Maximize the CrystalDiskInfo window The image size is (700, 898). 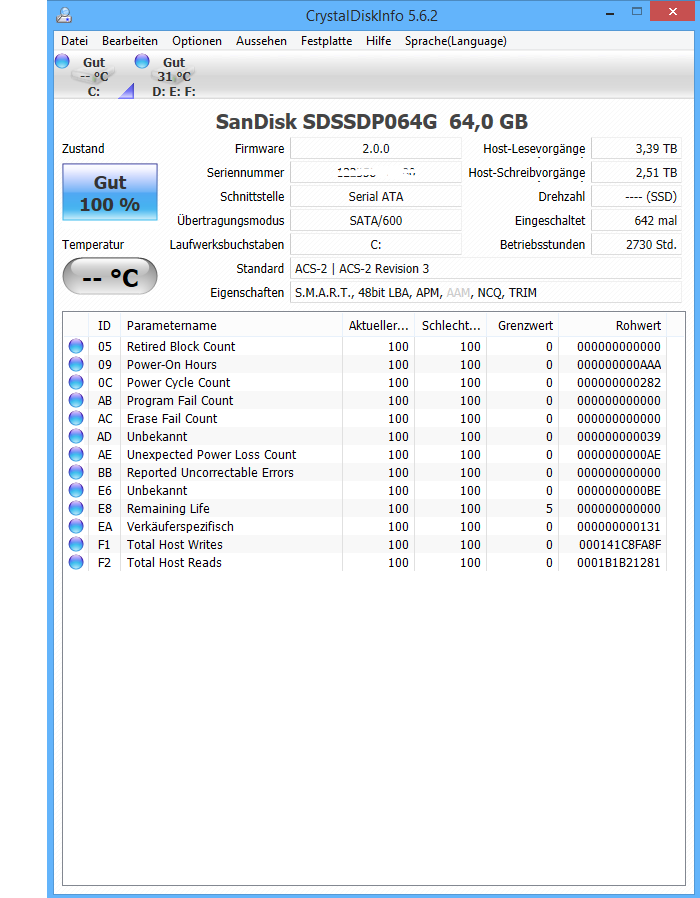636,11
